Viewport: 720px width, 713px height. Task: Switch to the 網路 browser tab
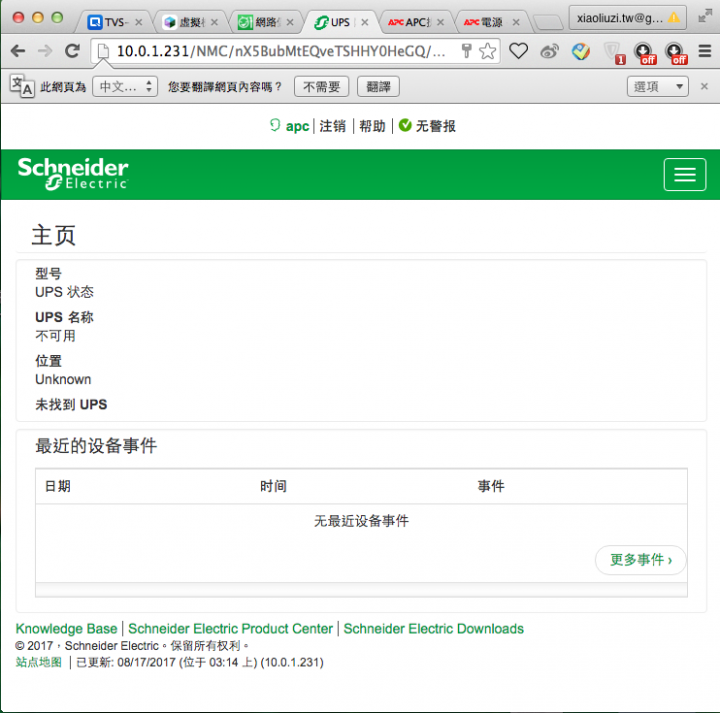(266, 22)
